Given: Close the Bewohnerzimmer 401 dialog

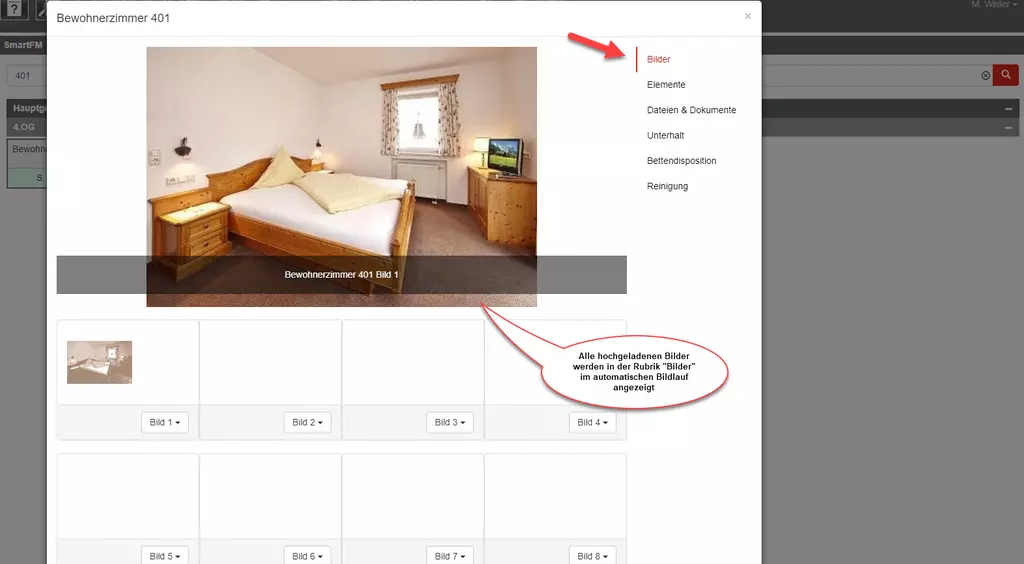Looking at the screenshot, I should [747, 16].
